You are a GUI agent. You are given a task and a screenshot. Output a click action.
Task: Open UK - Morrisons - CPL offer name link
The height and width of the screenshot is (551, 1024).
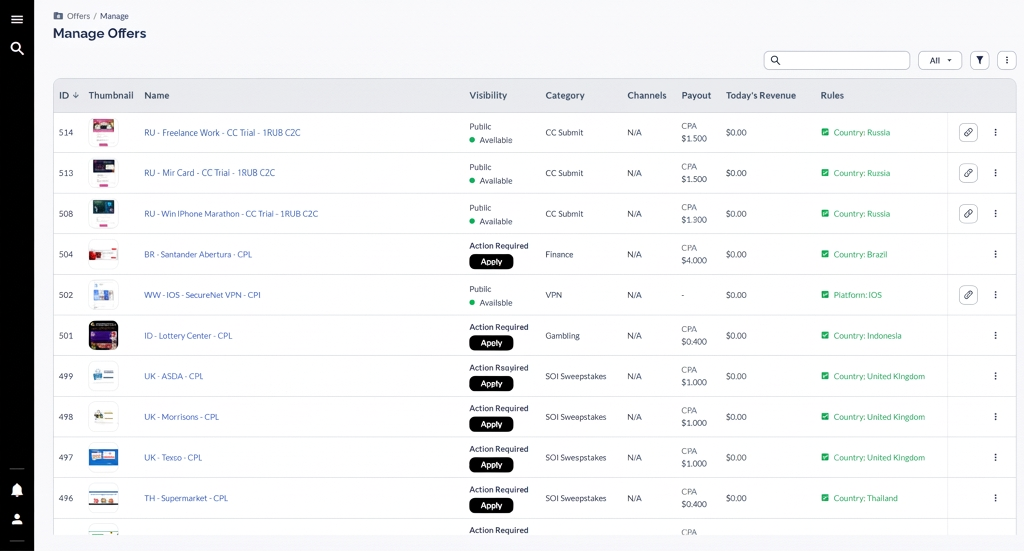[x=182, y=417]
